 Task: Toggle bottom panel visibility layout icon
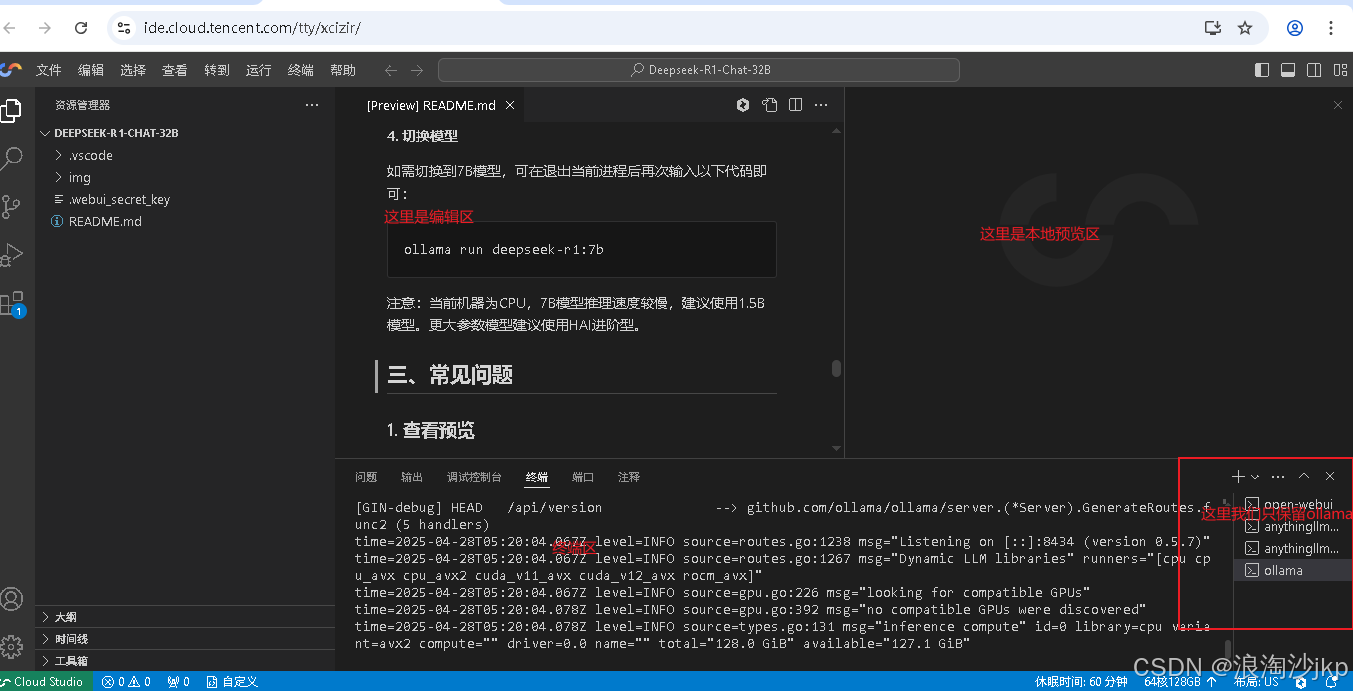coord(1288,70)
